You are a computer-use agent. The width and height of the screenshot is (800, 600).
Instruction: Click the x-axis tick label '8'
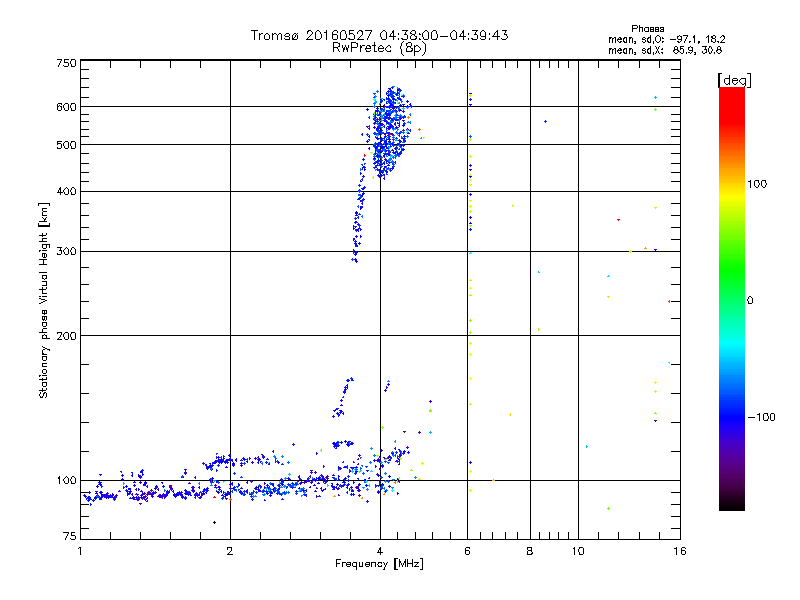[x=530, y=551]
